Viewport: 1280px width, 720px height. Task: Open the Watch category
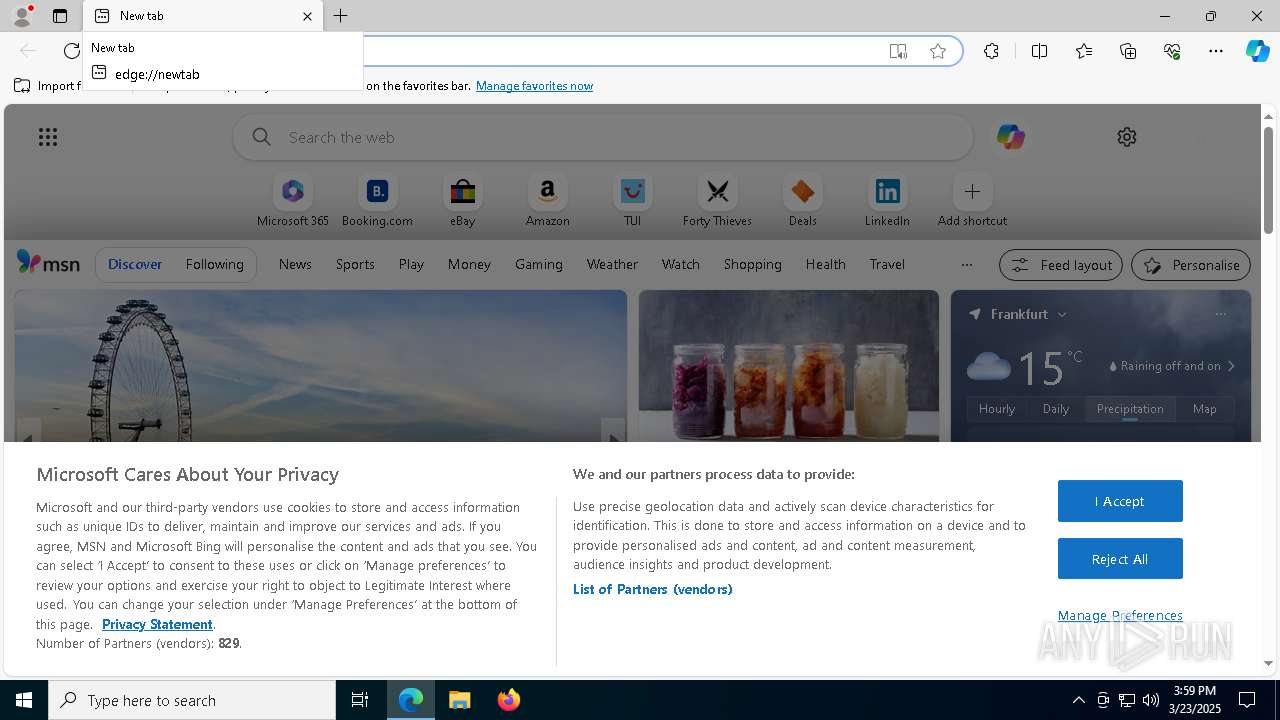(681, 264)
